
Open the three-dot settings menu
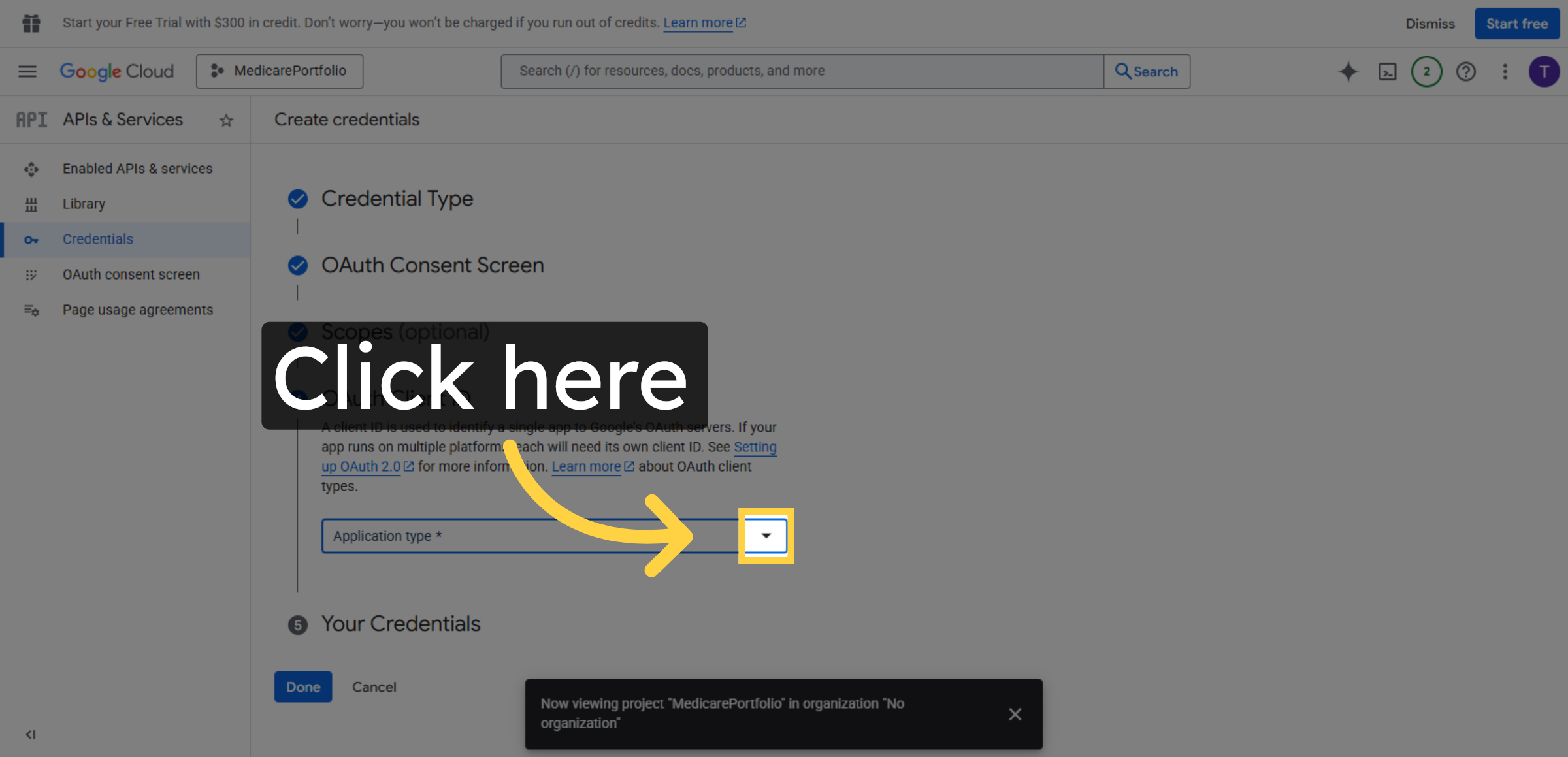(1505, 71)
